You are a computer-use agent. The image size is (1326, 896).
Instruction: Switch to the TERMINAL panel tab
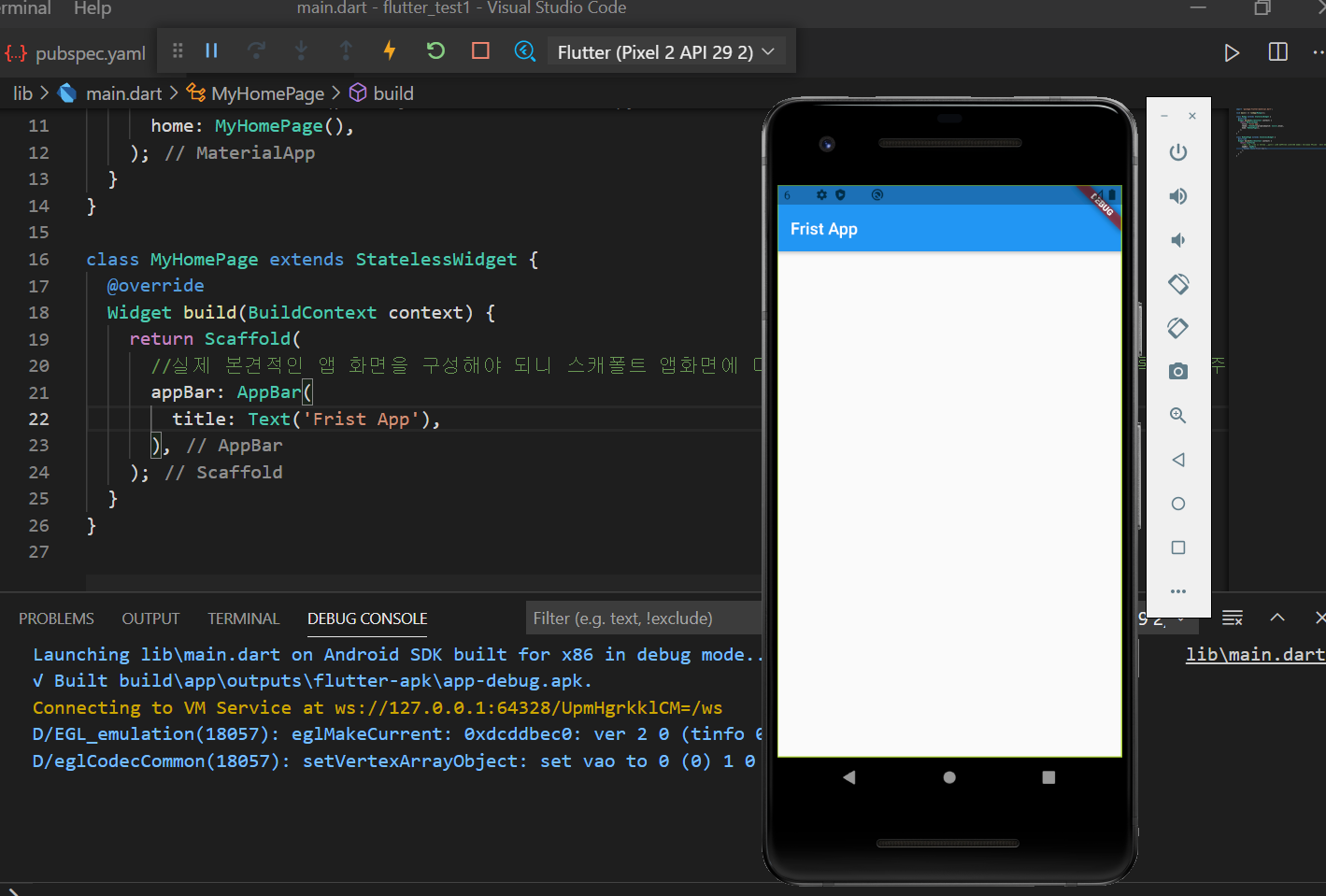click(x=243, y=619)
